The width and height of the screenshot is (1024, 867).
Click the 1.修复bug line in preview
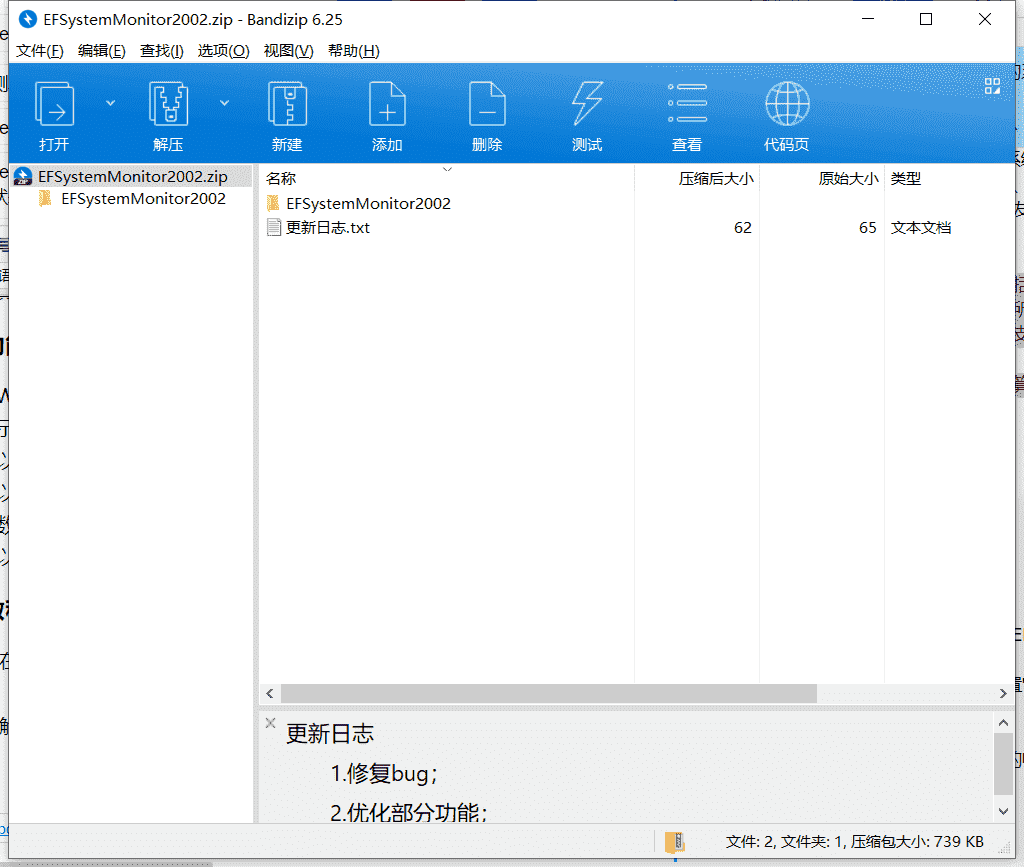tap(384, 774)
